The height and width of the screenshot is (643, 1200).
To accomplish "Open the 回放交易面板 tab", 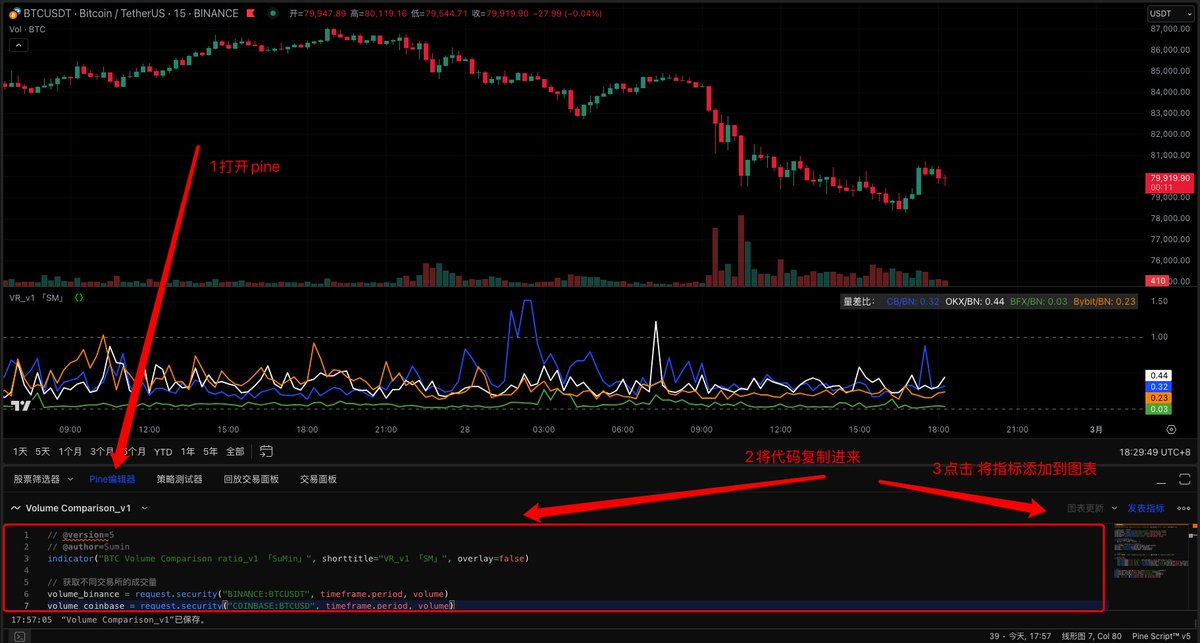I will click(x=251, y=479).
